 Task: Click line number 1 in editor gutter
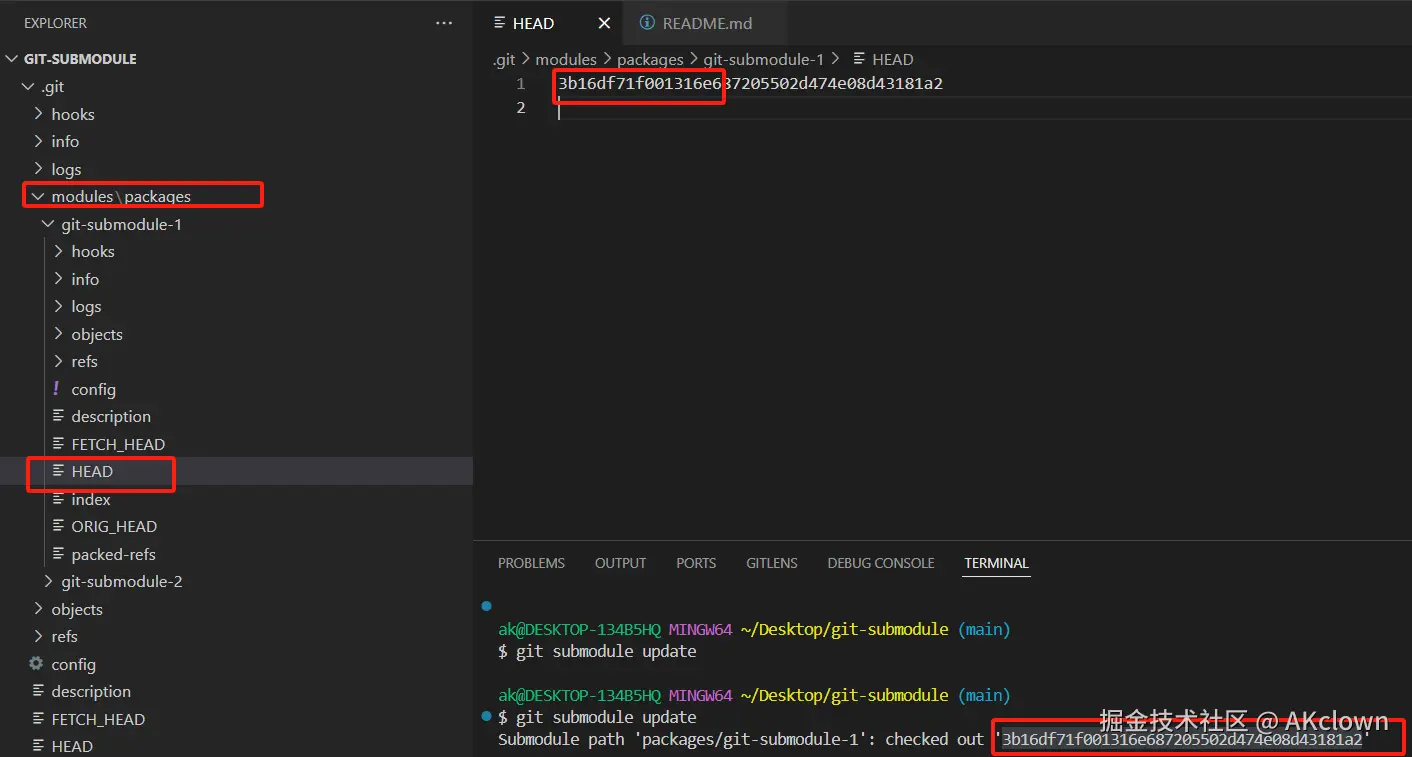[x=520, y=84]
